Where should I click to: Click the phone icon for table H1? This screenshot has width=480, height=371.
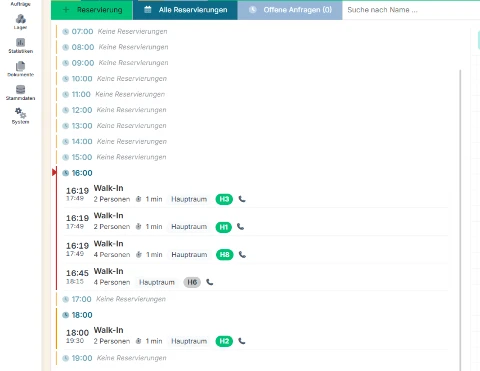240,227
